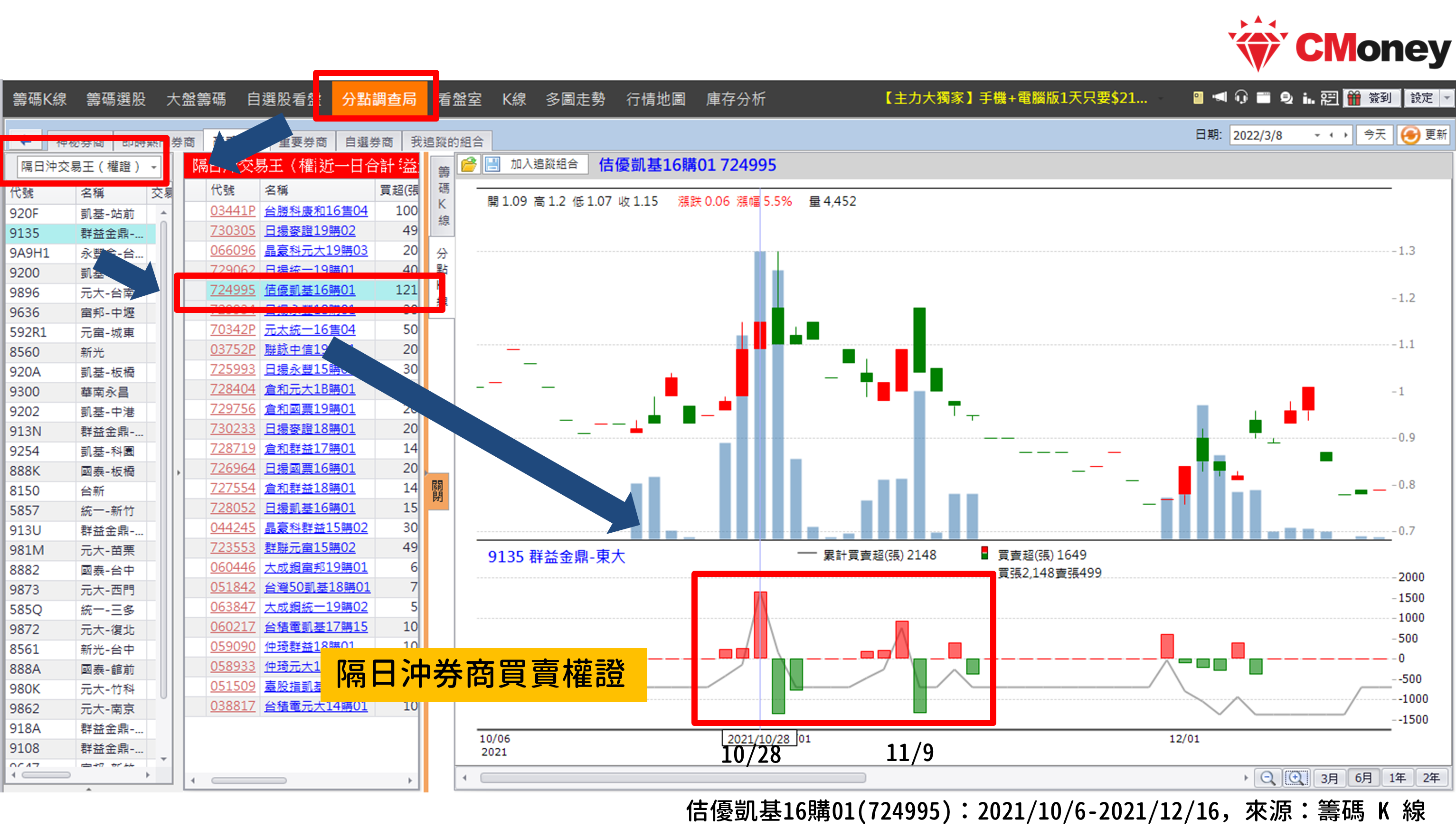Switch to the 我追蹤的組合 sub-tab

tap(446, 141)
